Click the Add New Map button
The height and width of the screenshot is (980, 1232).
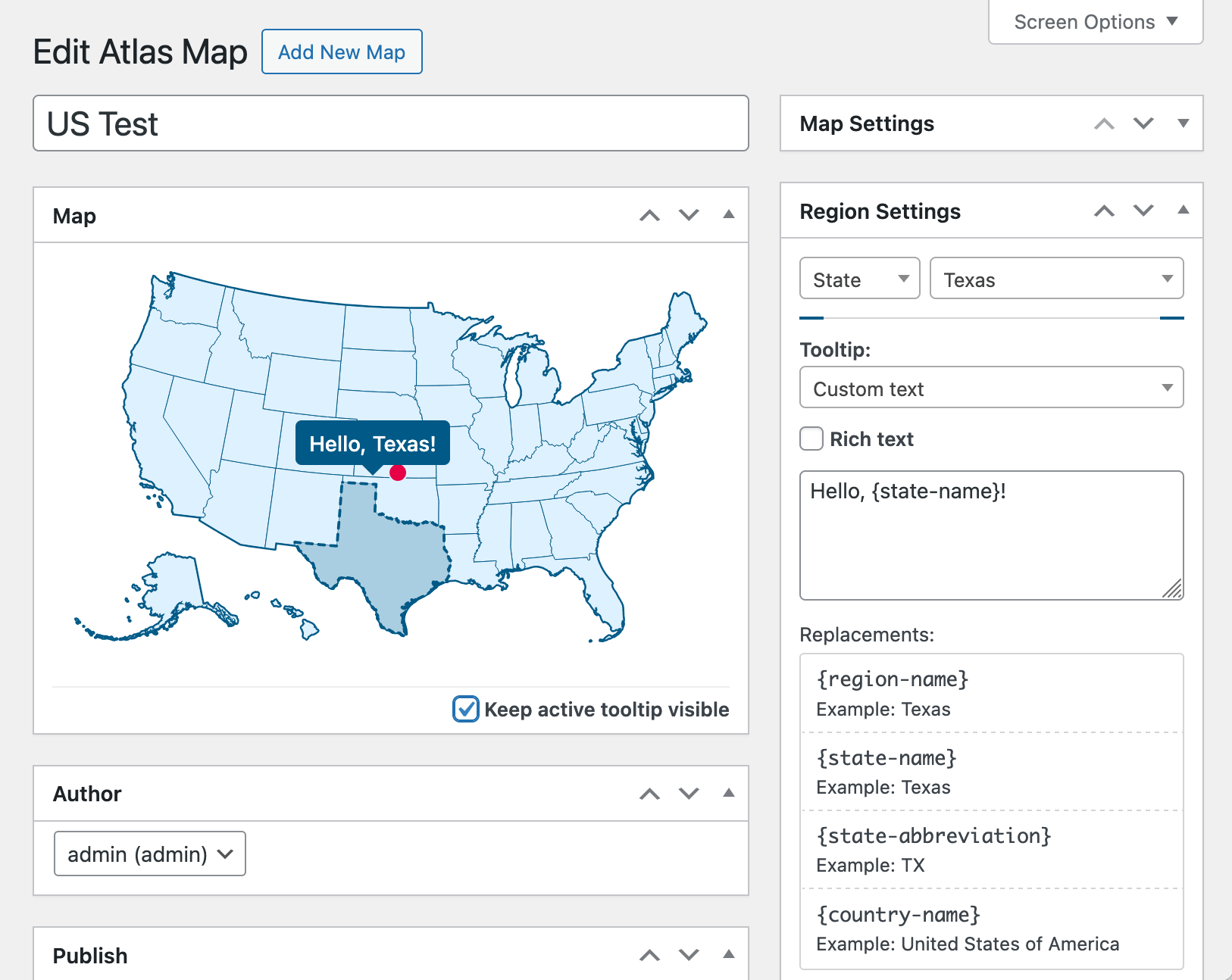342,51
